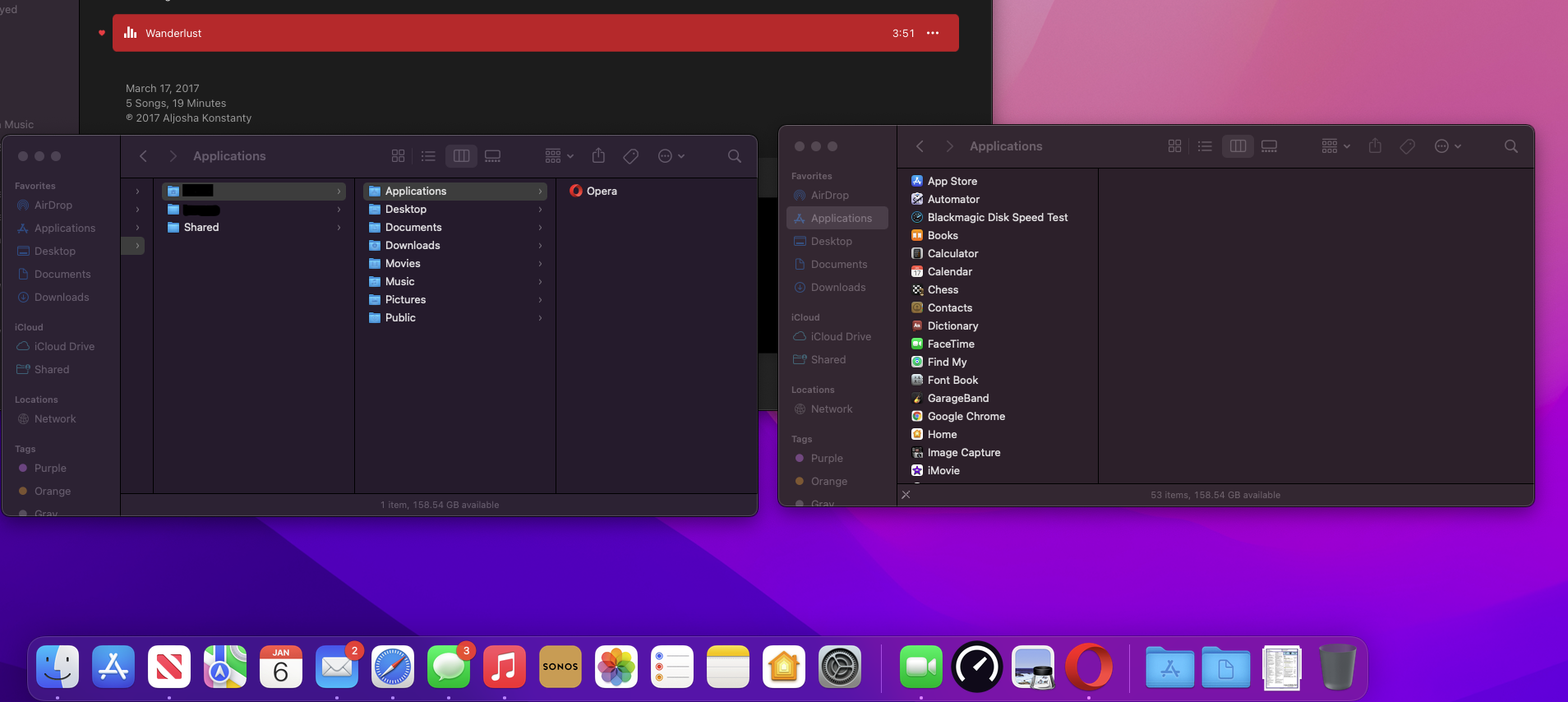Unlove the Wanderlust song heart
The image size is (1568, 702).
point(102,33)
